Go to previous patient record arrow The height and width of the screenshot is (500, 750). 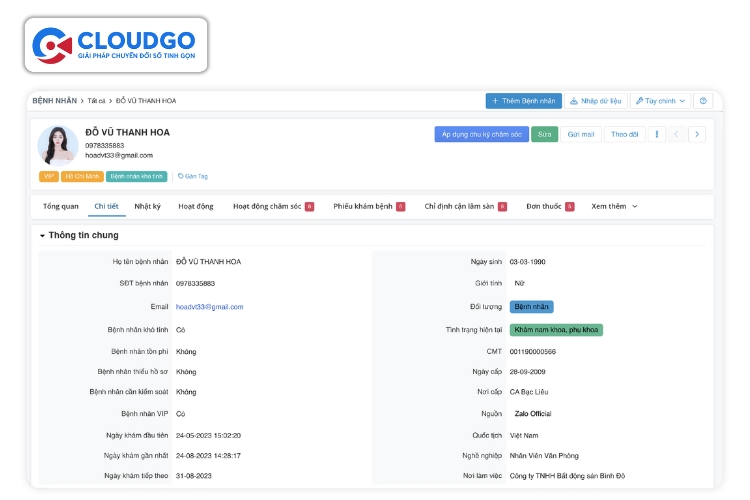(677, 134)
